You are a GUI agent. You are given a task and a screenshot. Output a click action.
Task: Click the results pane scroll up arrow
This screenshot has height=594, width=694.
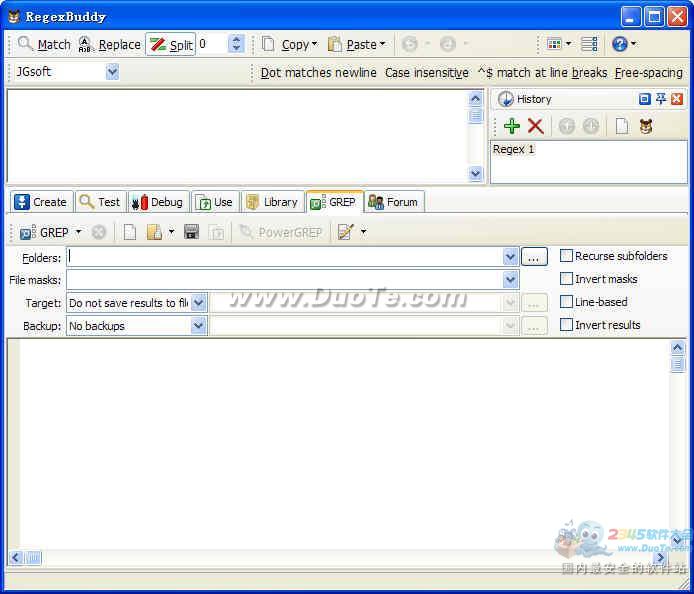pos(678,347)
